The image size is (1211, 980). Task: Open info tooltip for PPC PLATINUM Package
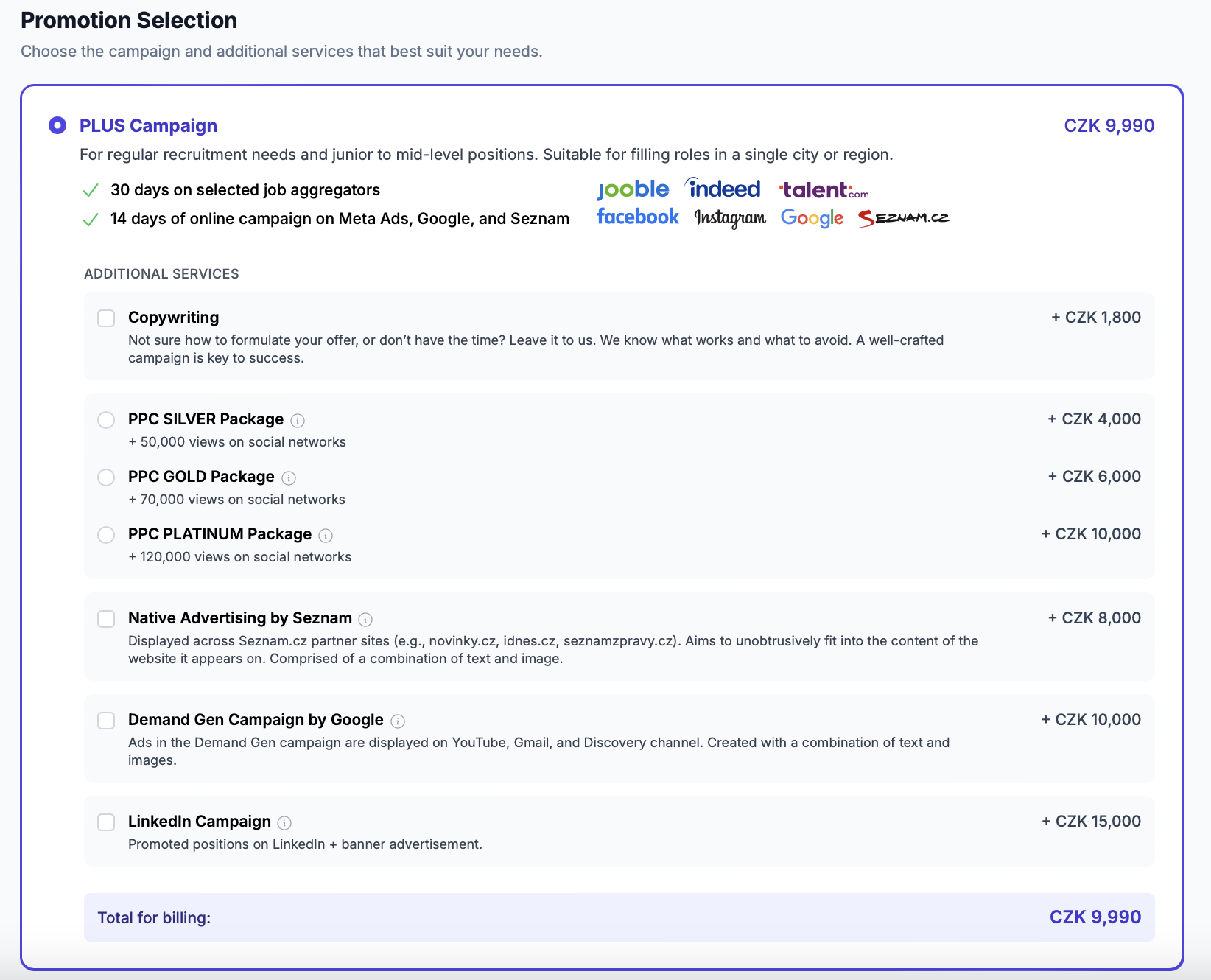click(x=326, y=536)
